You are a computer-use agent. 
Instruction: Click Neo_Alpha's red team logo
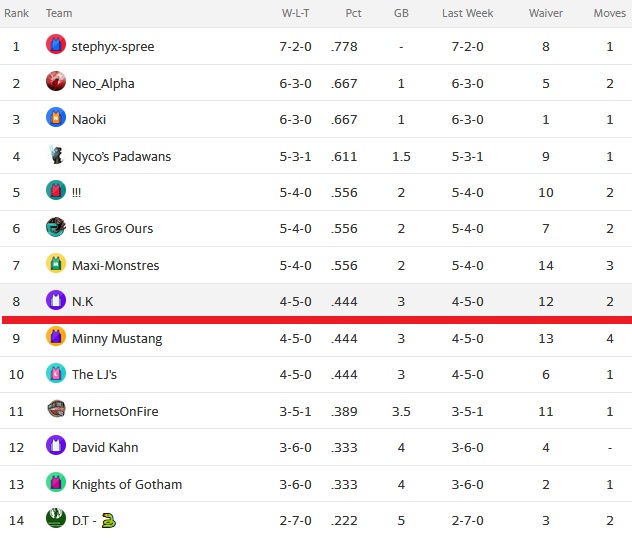56,81
